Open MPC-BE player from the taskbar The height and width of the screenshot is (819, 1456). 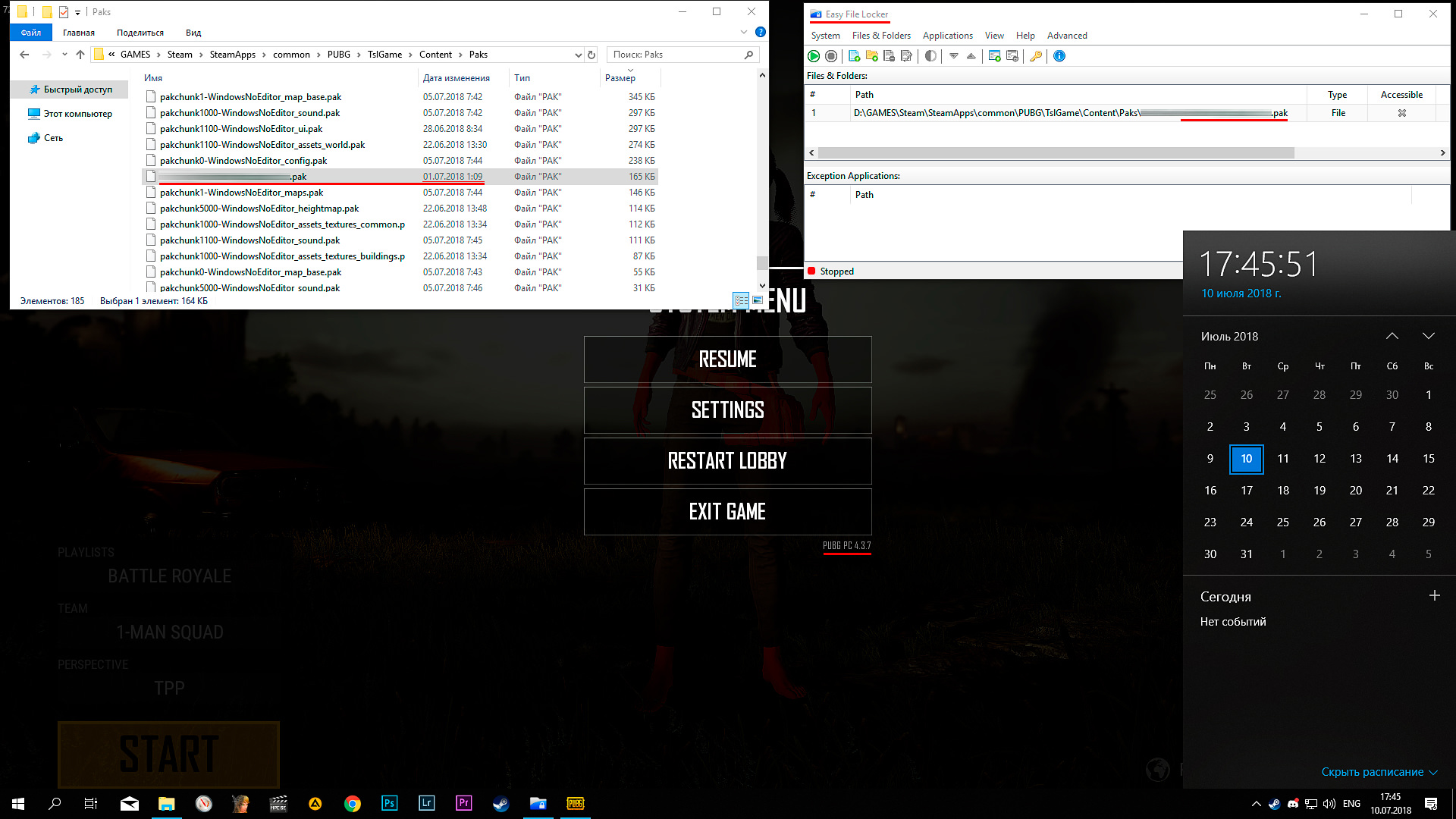278,803
